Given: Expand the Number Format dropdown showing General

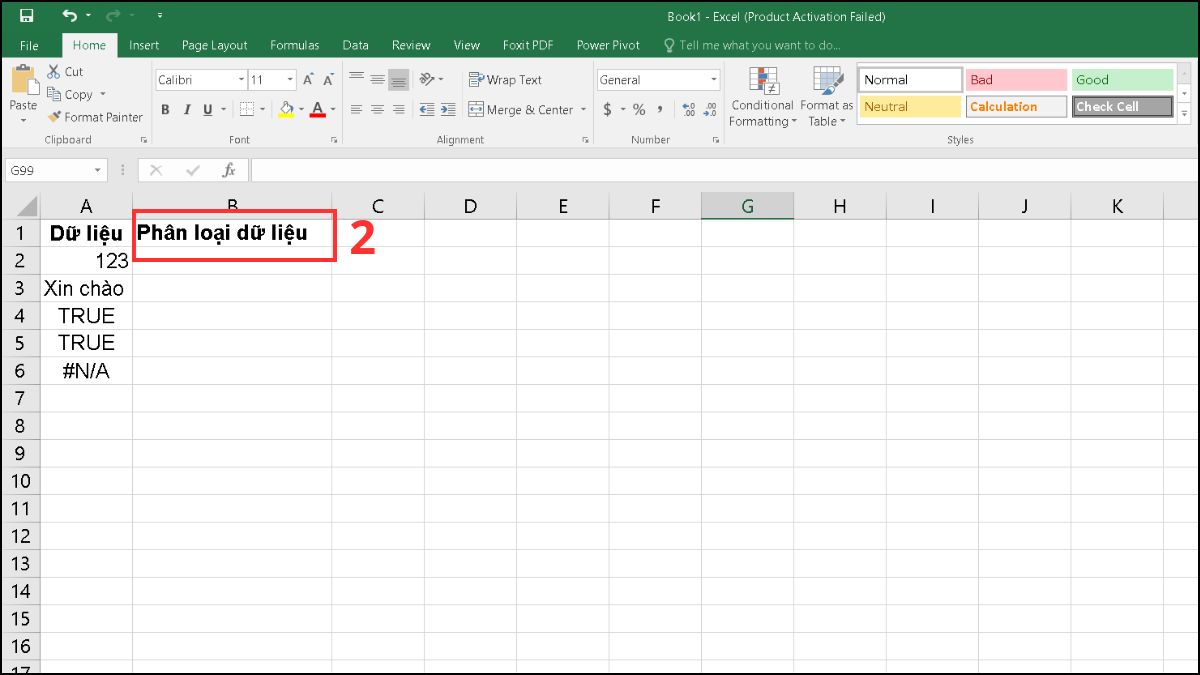Looking at the screenshot, I should (x=713, y=79).
